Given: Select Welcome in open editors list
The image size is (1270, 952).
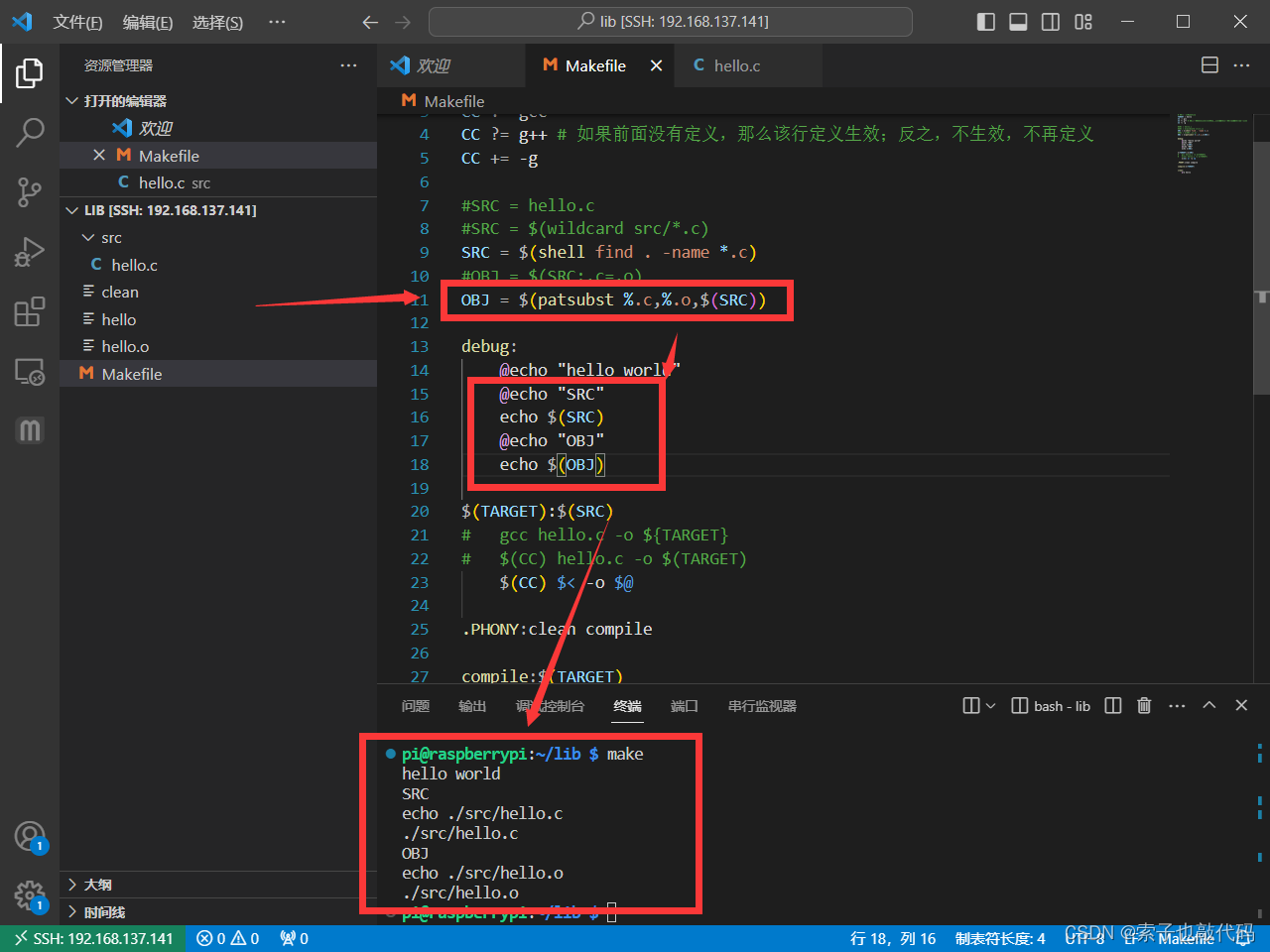Looking at the screenshot, I should [x=218, y=128].
